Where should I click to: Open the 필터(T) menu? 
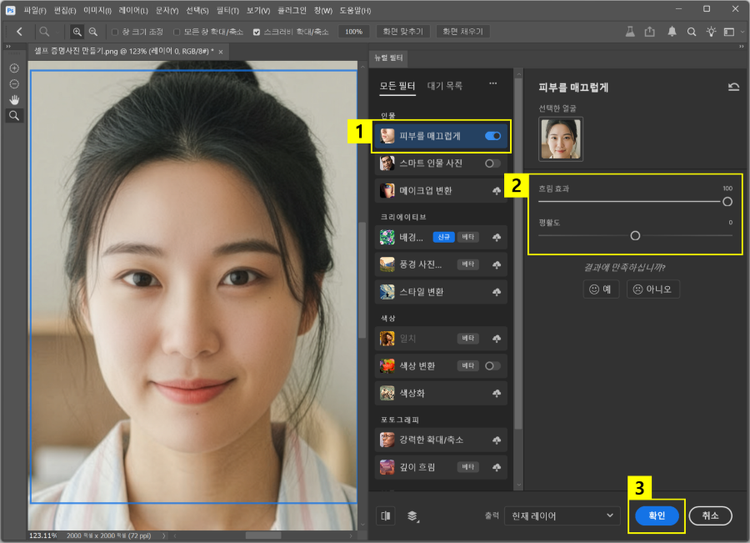pyautogui.click(x=227, y=10)
